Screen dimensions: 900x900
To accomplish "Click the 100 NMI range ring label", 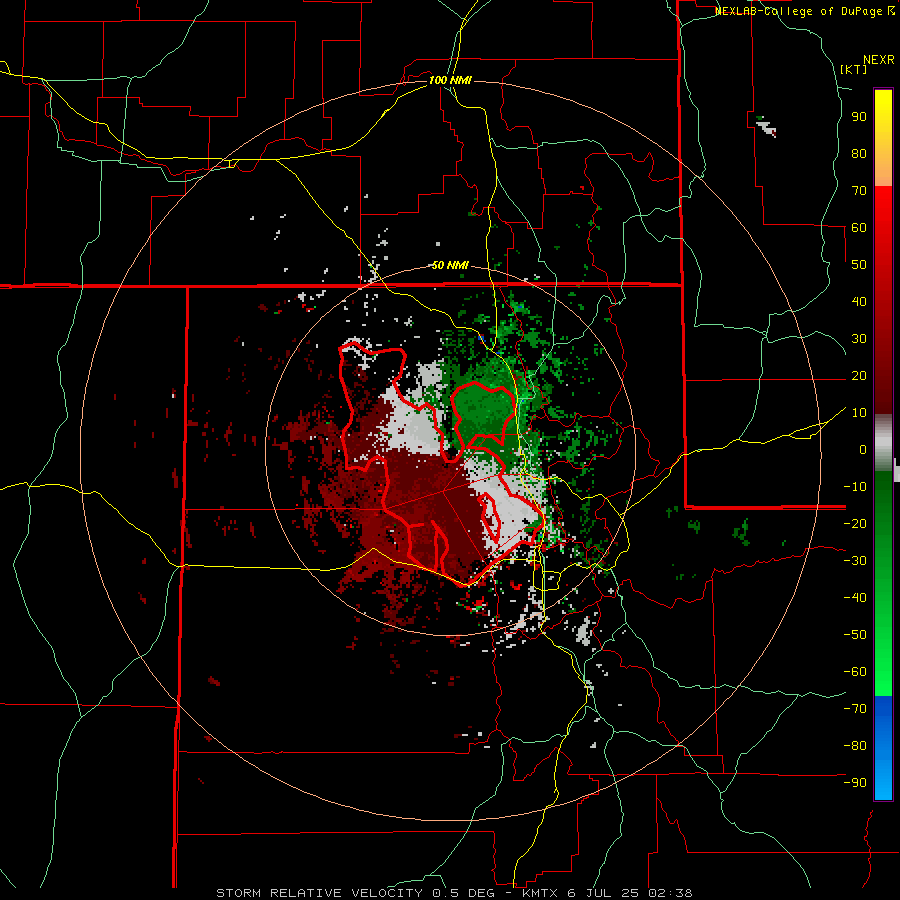I will tap(450, 80).
